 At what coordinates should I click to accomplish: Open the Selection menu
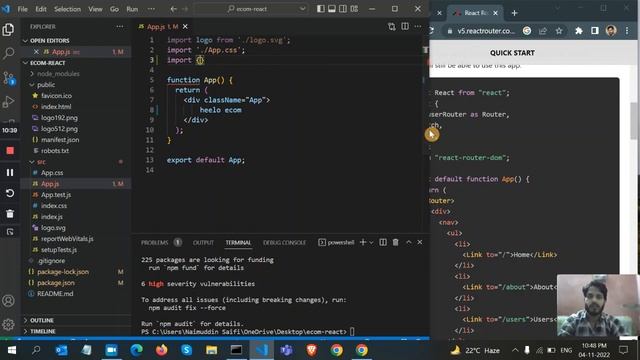pos(67,9)
